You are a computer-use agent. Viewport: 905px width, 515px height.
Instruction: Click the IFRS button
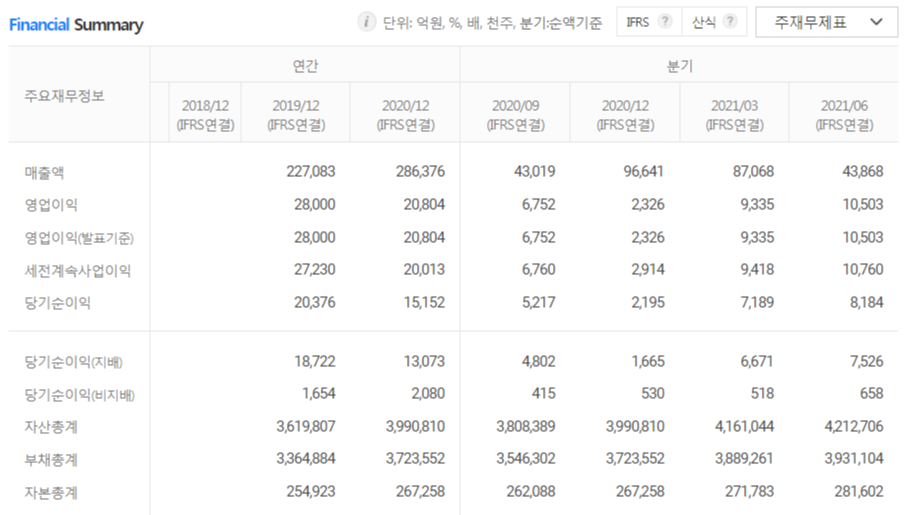(x=649, y=22)
